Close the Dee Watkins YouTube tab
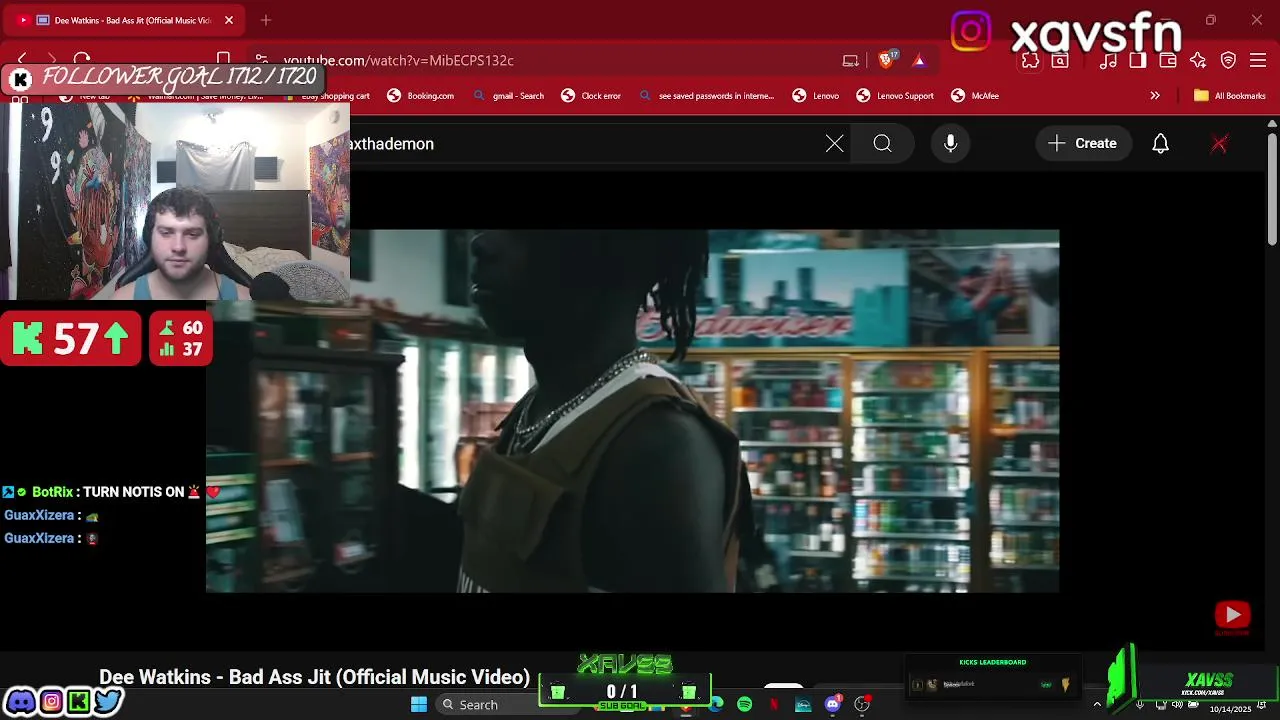This screenshot has width=1280, height=720. coord(229,20)
